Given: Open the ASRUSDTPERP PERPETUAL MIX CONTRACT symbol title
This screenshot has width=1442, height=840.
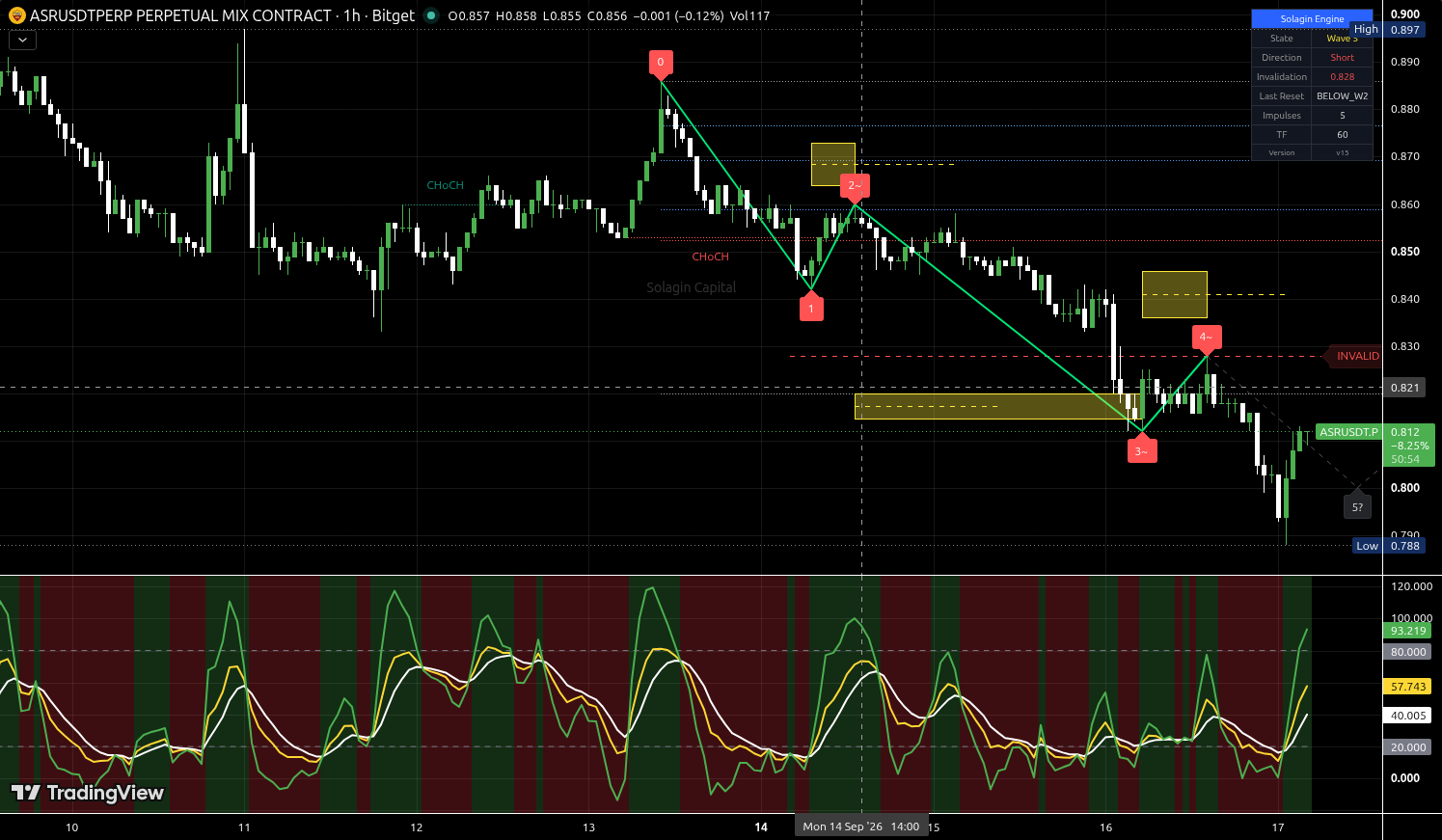Looking at the screenshot, I should (x=180, y=15).
